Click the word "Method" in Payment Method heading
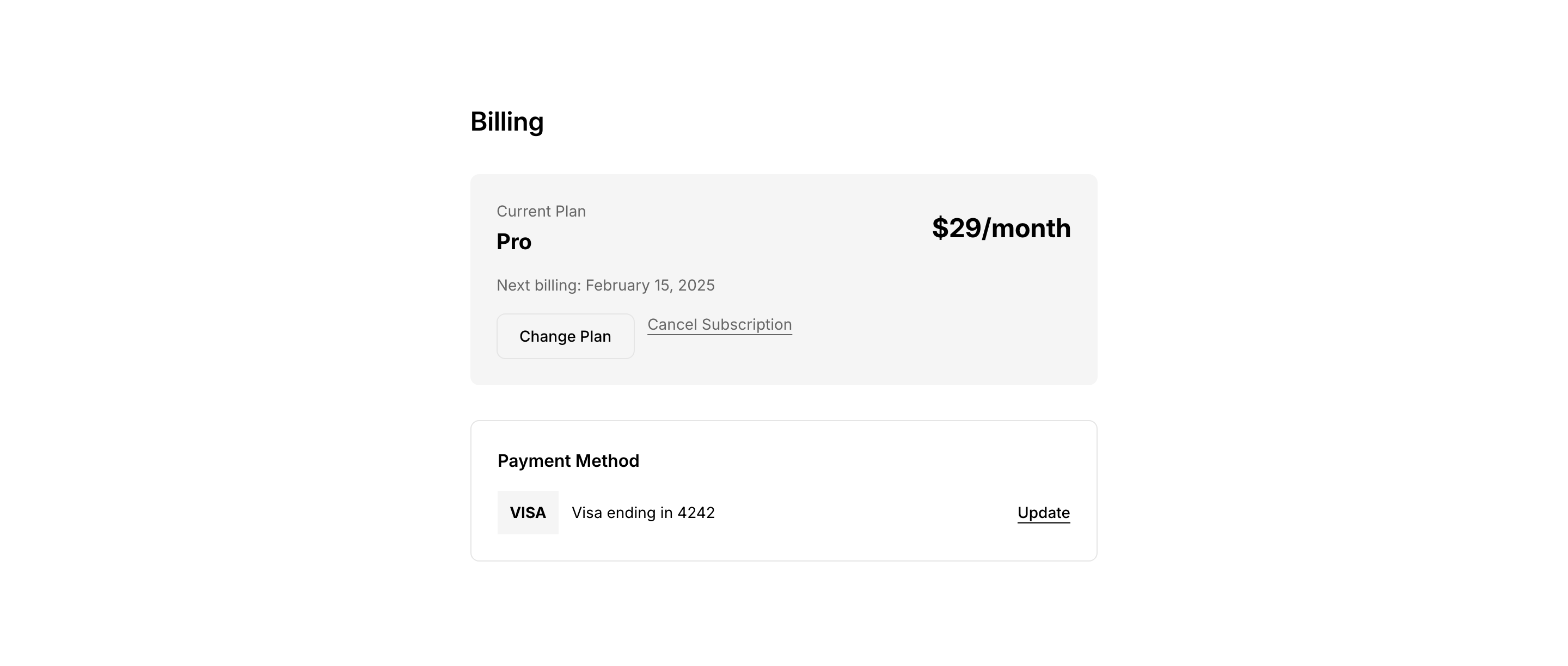The image size is (1568, 666). (608, 461)
